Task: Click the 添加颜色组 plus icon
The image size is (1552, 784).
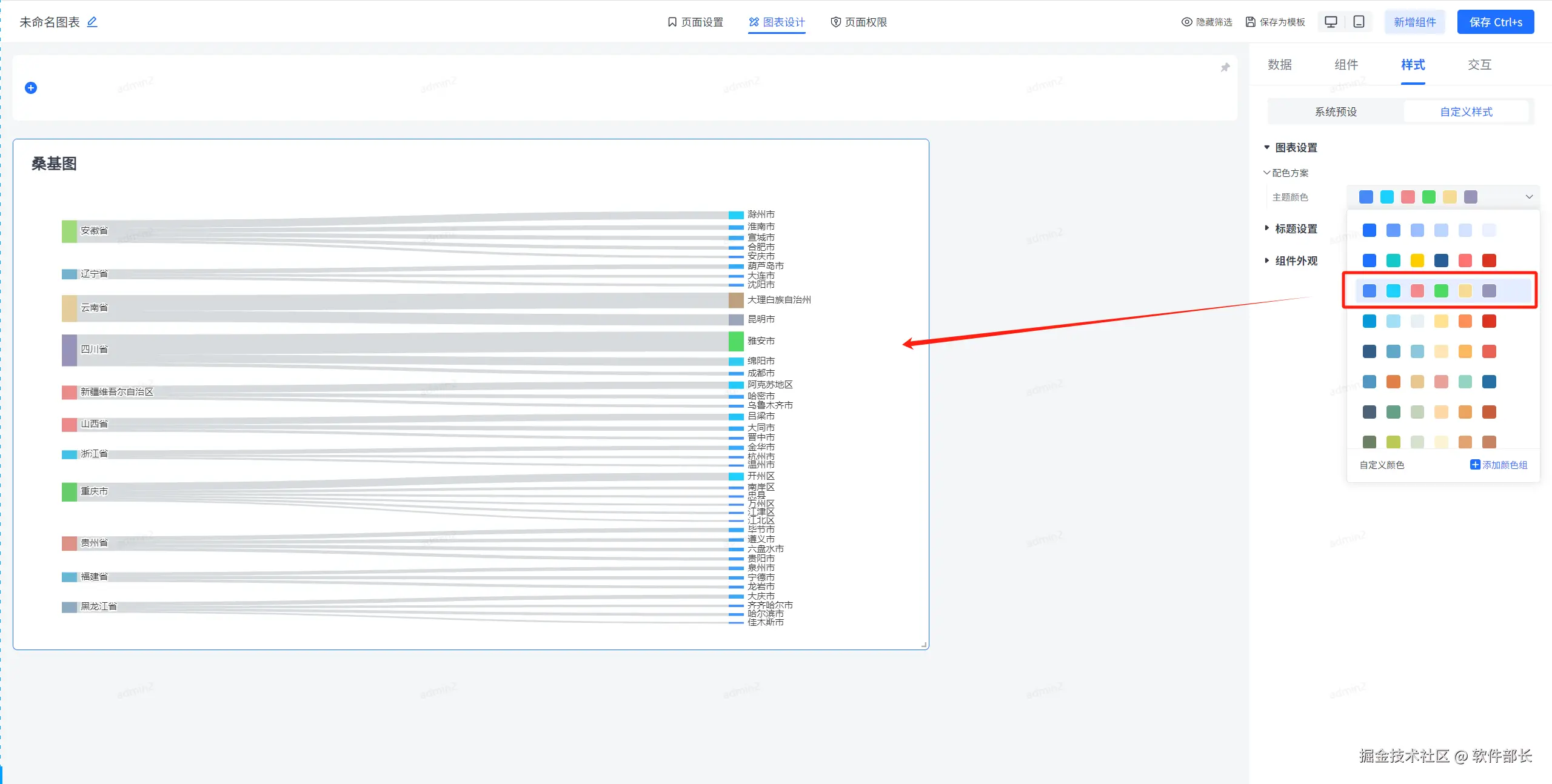Action: (1475, 465)
